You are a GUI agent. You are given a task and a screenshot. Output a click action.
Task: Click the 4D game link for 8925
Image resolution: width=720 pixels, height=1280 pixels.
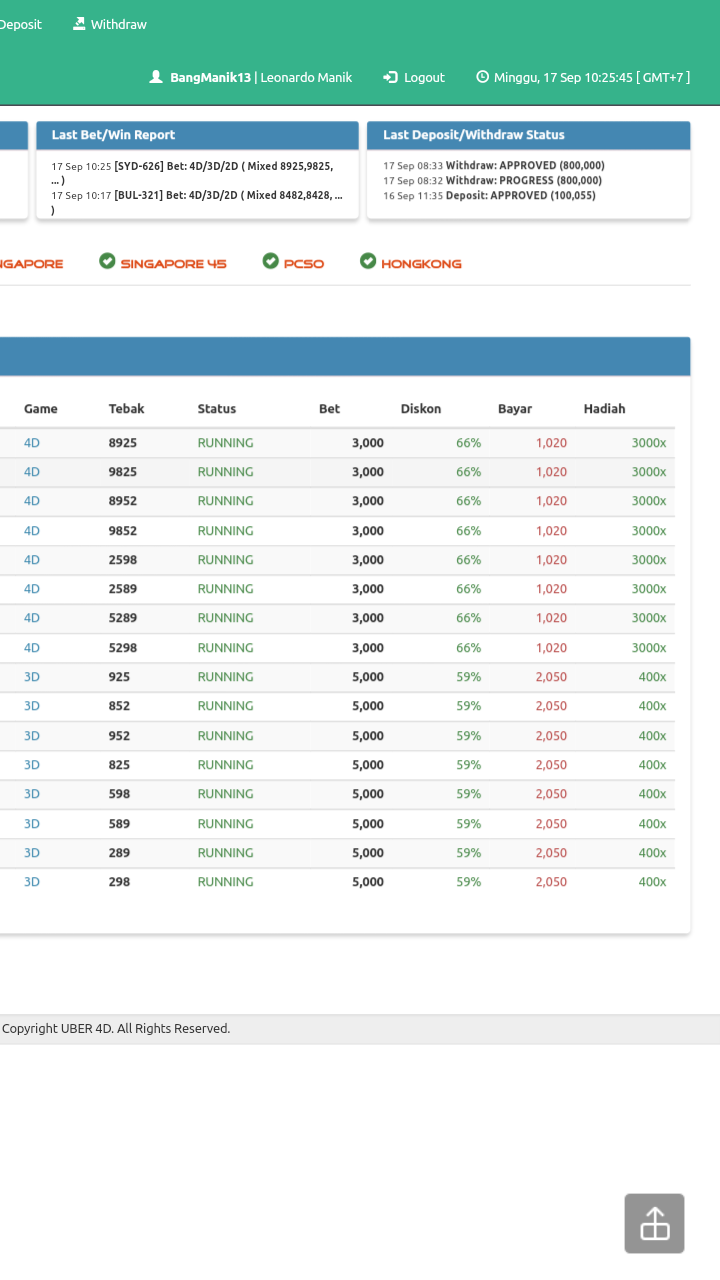(x=32, y=442)
